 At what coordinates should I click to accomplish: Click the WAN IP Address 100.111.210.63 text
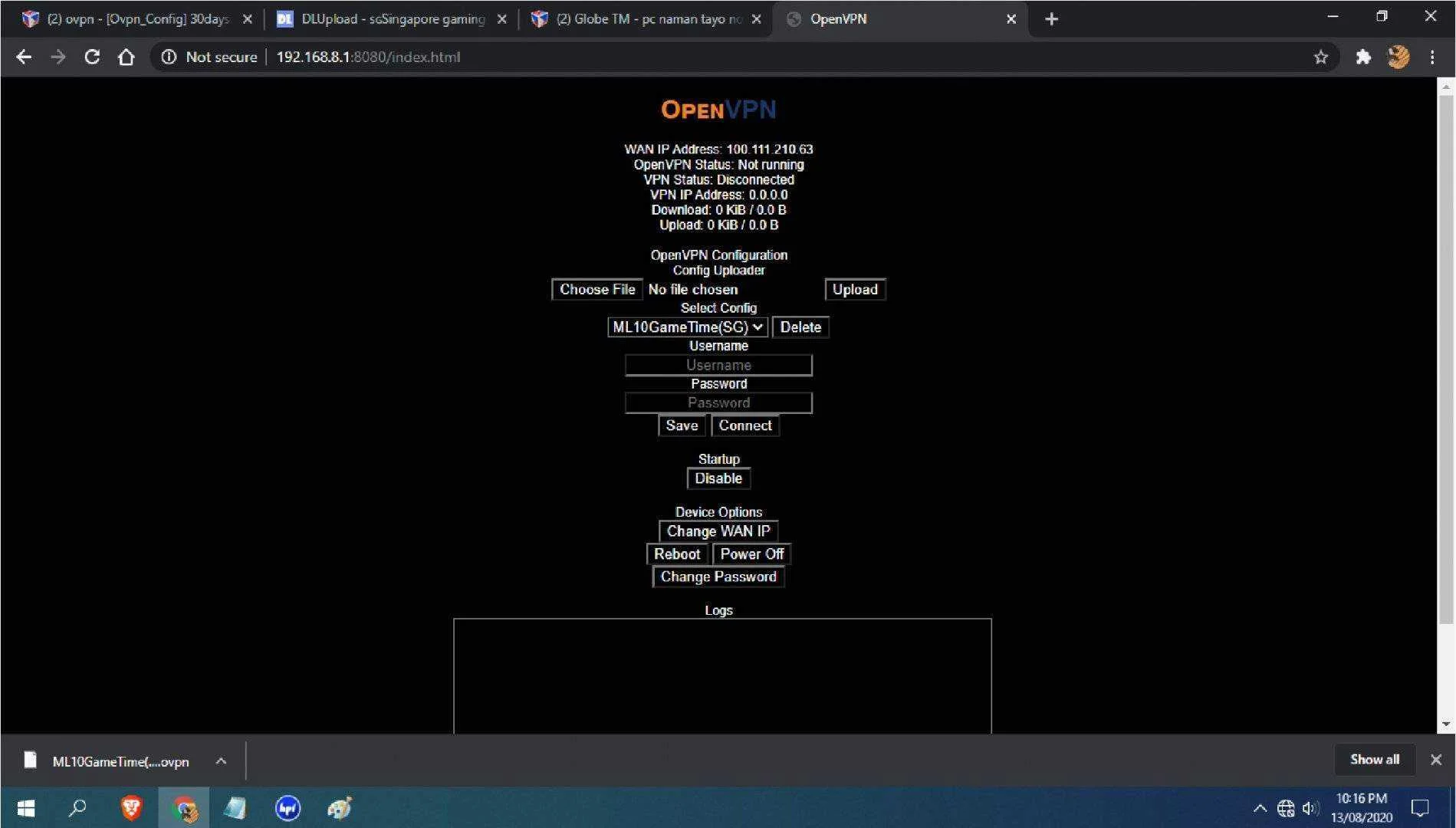pos(718,149)
